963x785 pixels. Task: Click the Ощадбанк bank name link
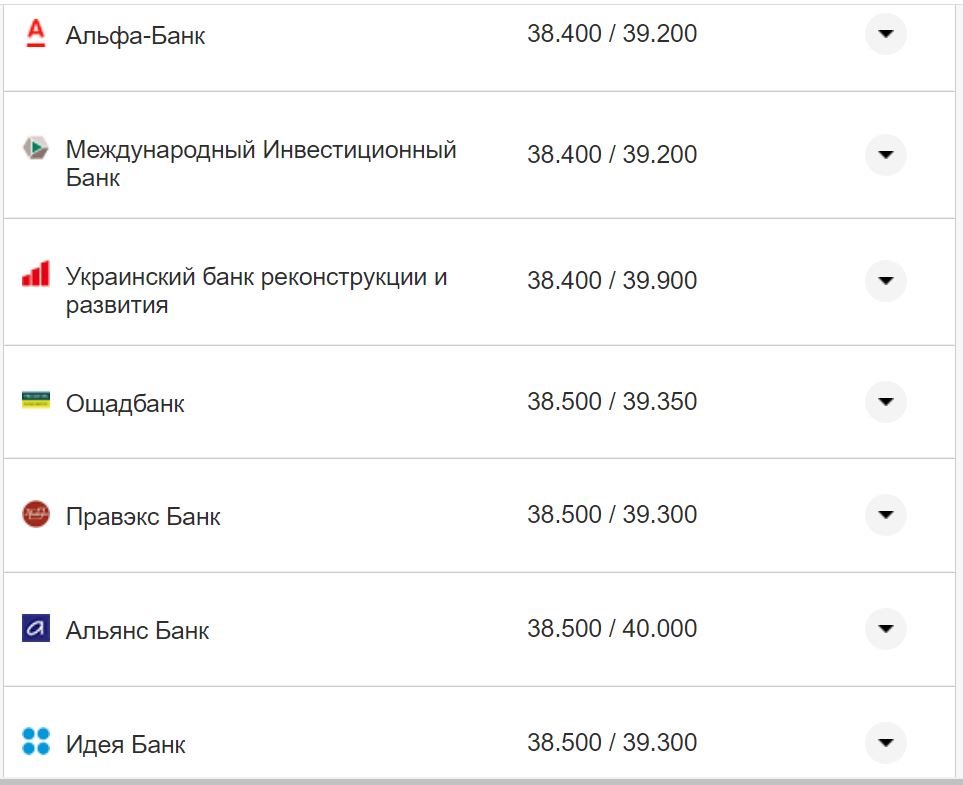123,401
